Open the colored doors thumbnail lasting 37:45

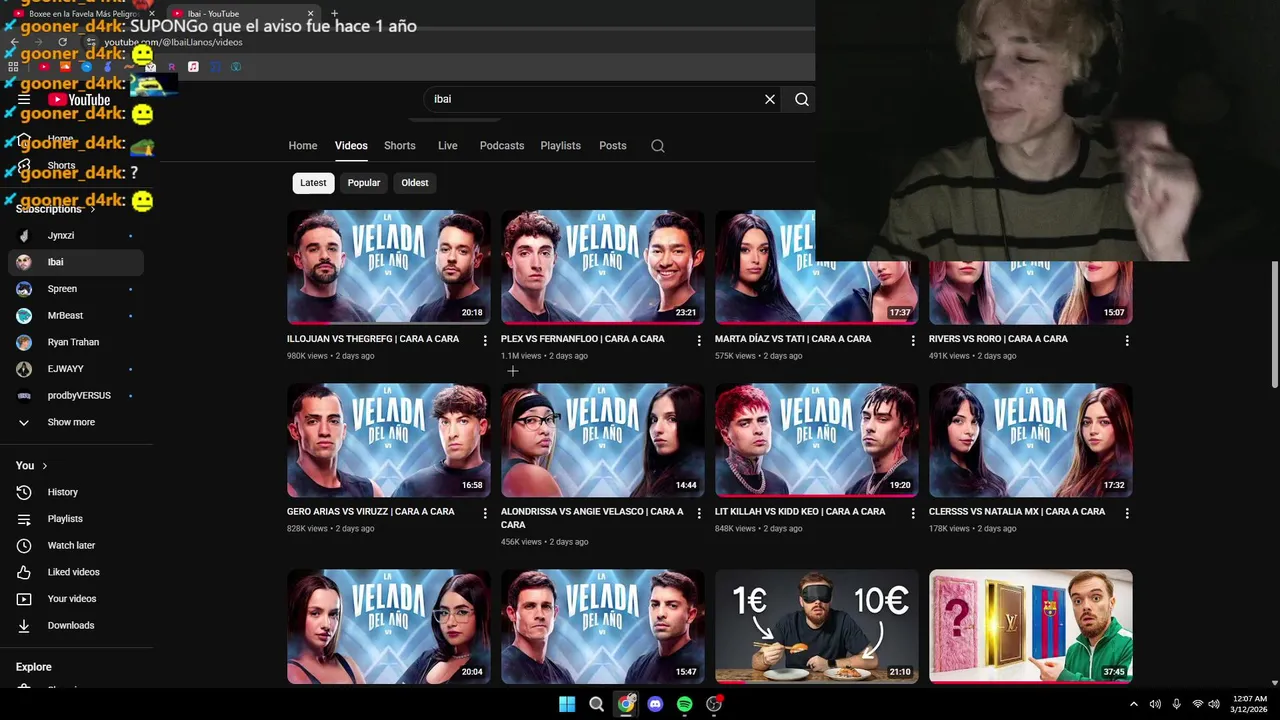pos(1031,627)
